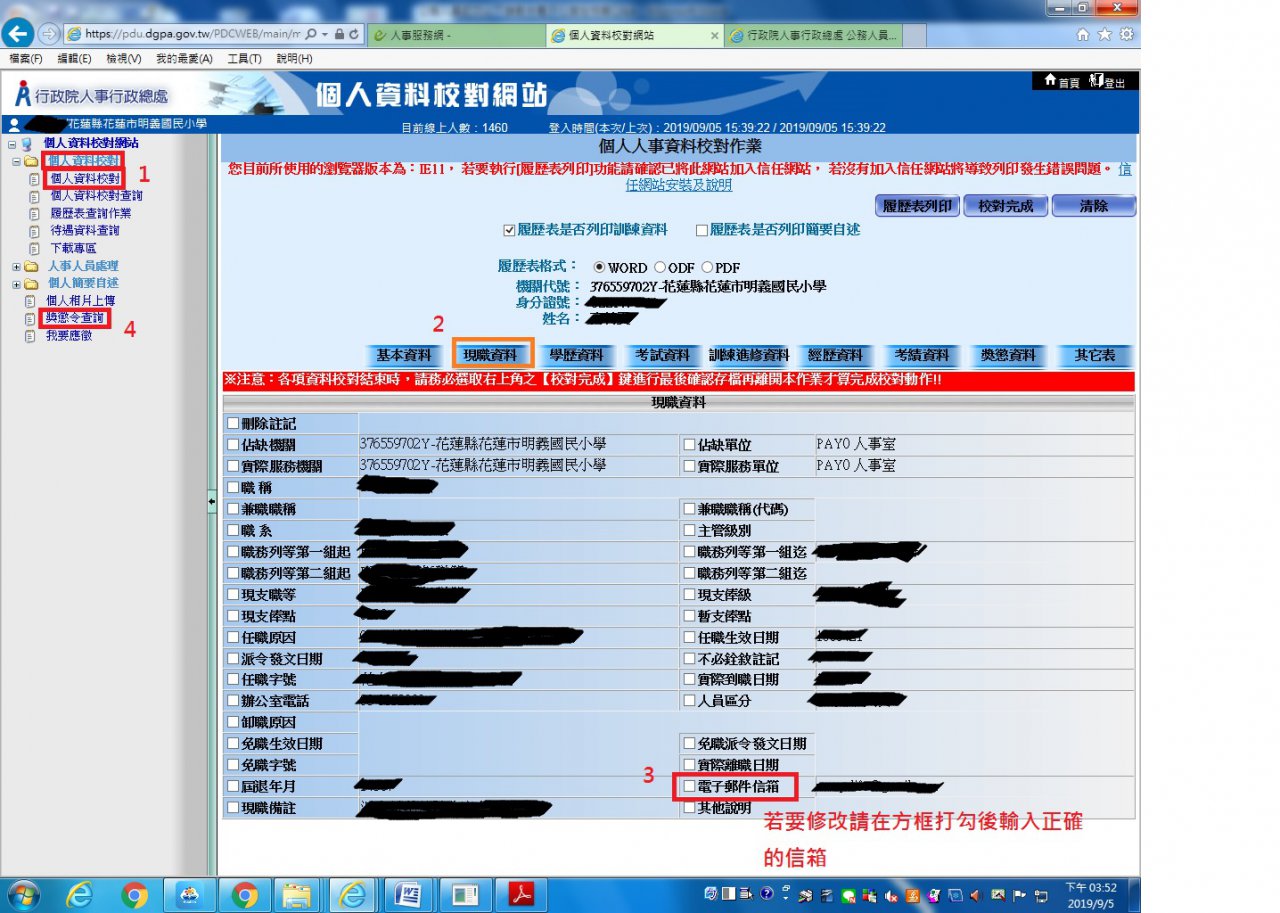The width and height of the screenshot is (1280, 913).
Task: Click the 履歷表列印 button
Action: point(917,206)
